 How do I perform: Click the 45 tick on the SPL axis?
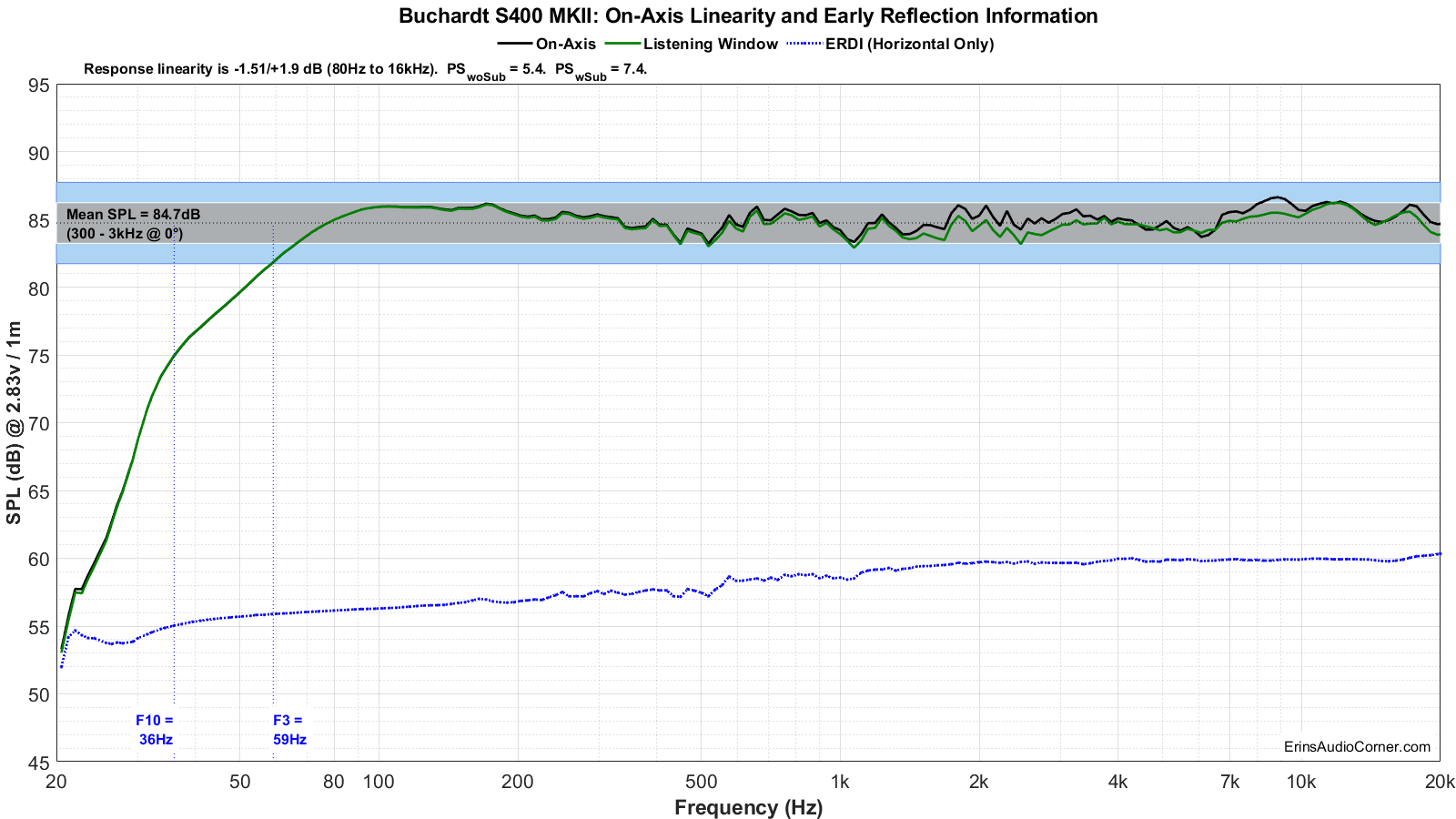pyautogui.click(x=38, y=762)
